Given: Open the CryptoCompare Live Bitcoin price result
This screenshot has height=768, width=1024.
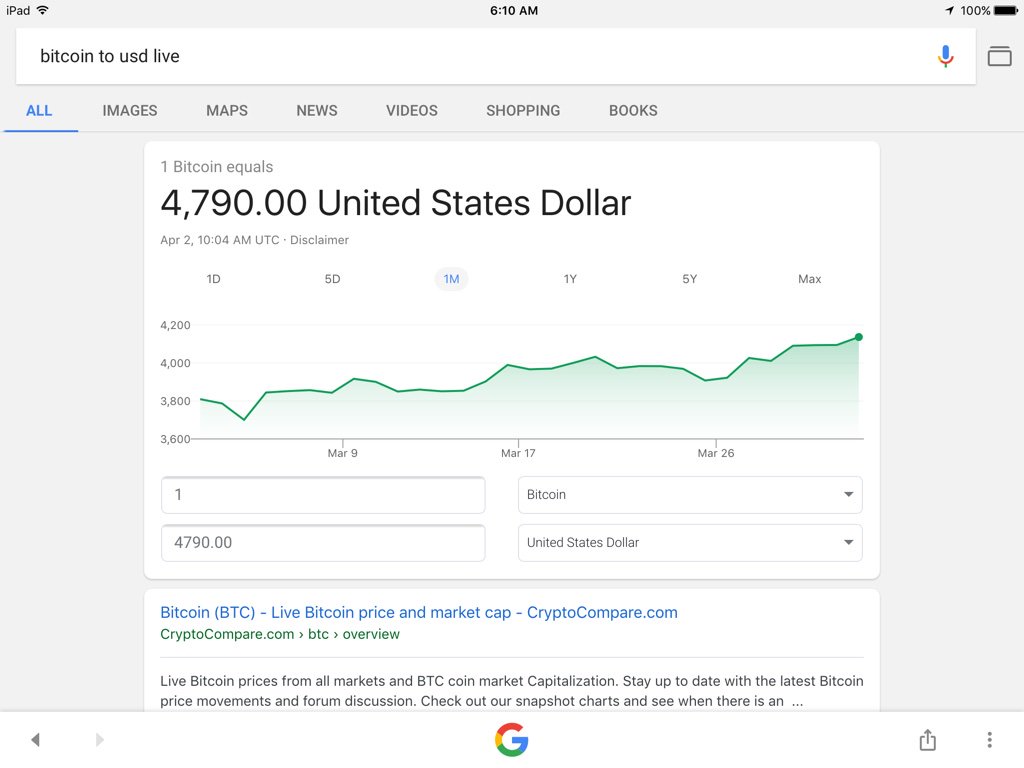Looking at the screenshot, I should (419, 613).
